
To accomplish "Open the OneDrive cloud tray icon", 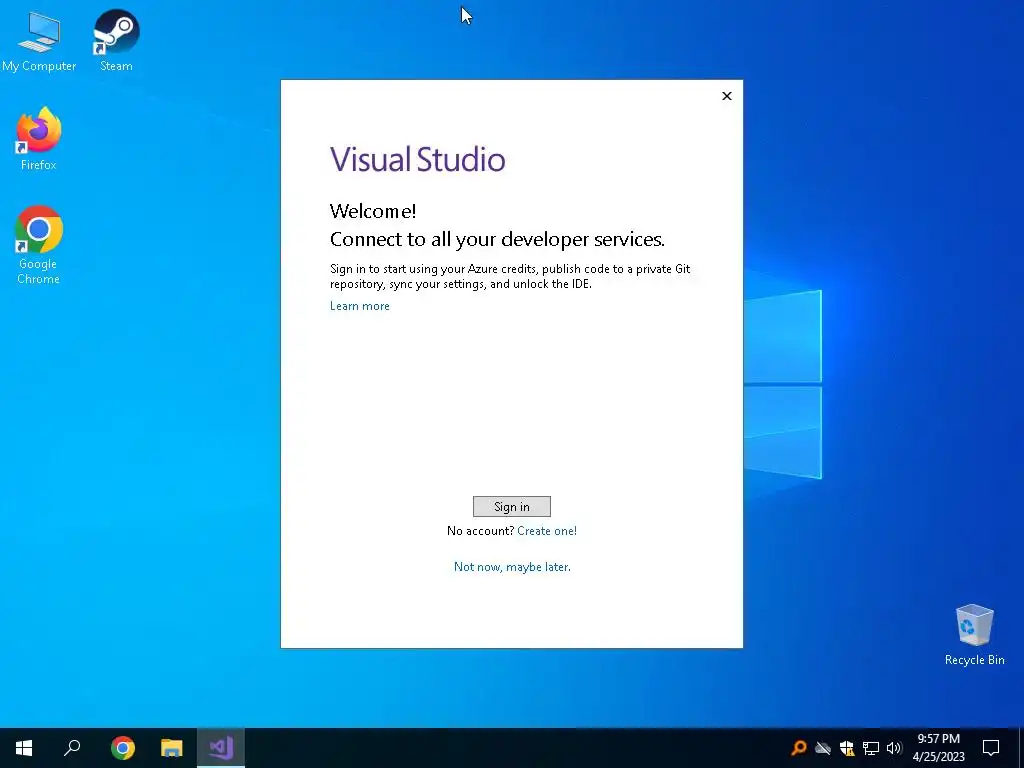I will [x=823, y=748].
